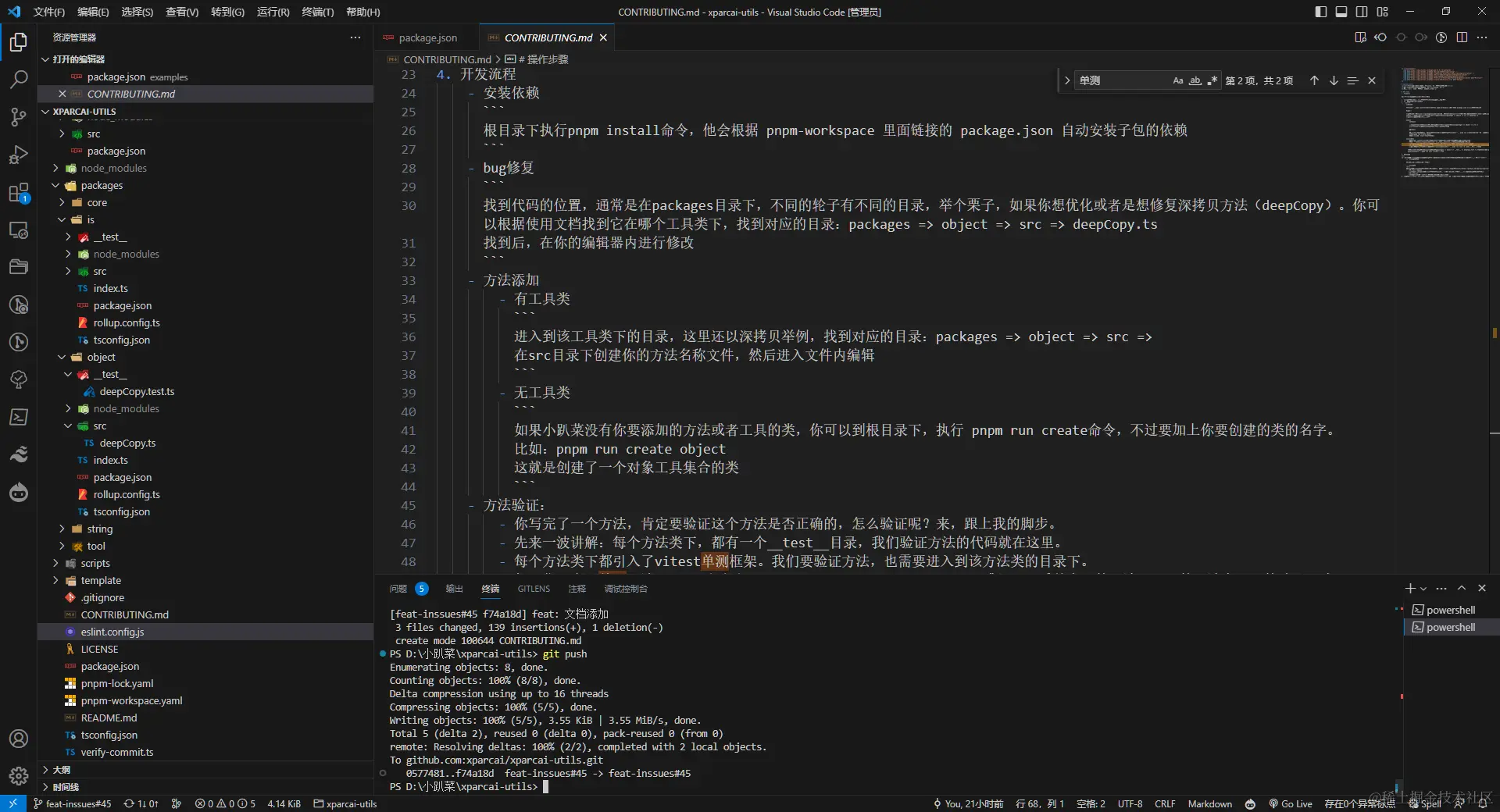Open the Manage gear icon
This screenshot has width=1500, height=812.
pyautogui.click(x=19, y=776)
